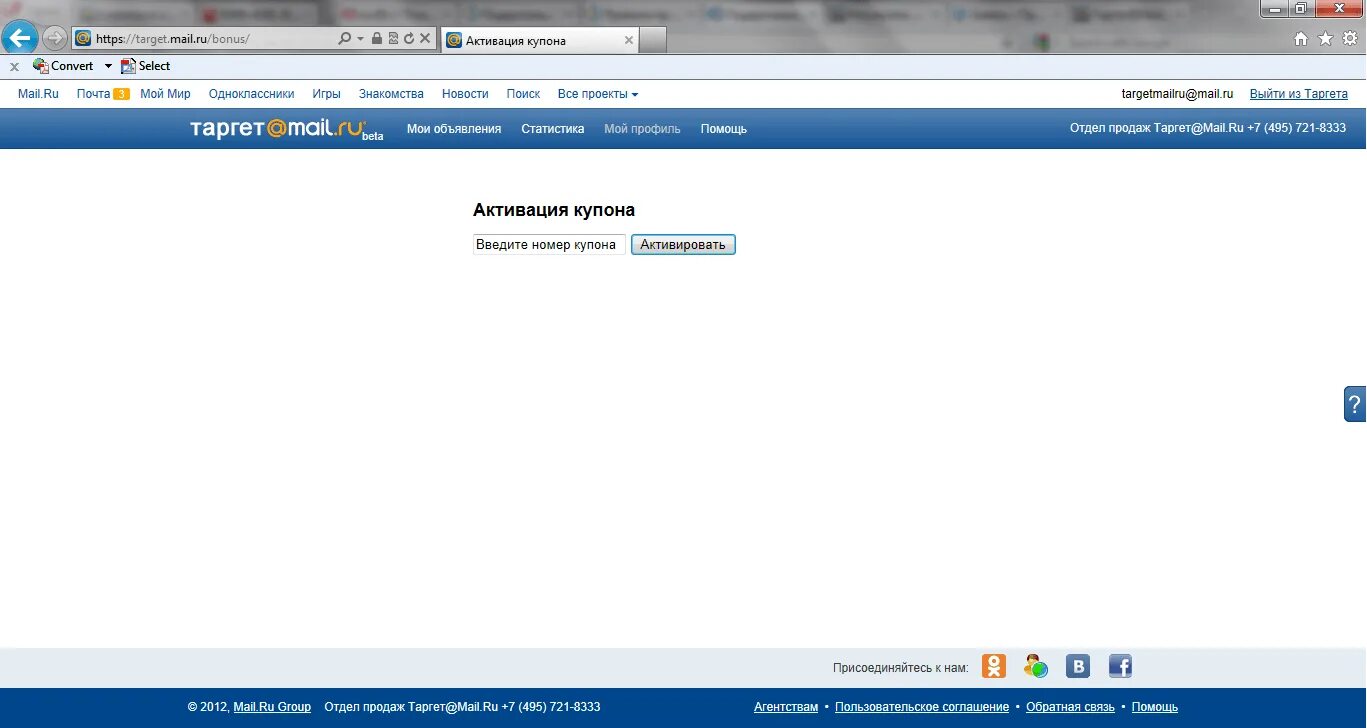Open the VKontakte social icon in the footer
Image resolution: width=1367 pixels, height=728 pixels.
tap(1078, 666)
